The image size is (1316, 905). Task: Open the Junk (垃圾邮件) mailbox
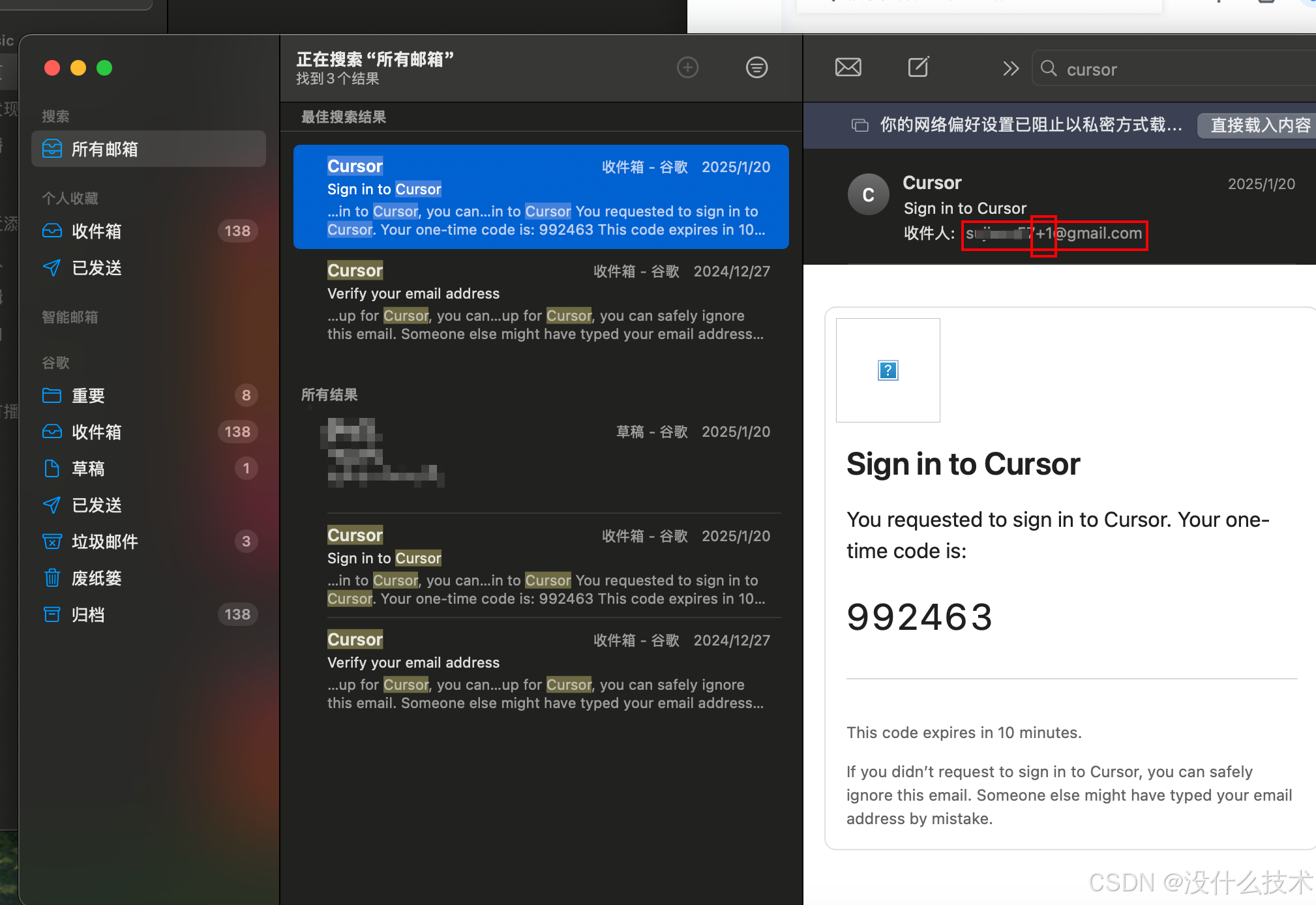104,542
